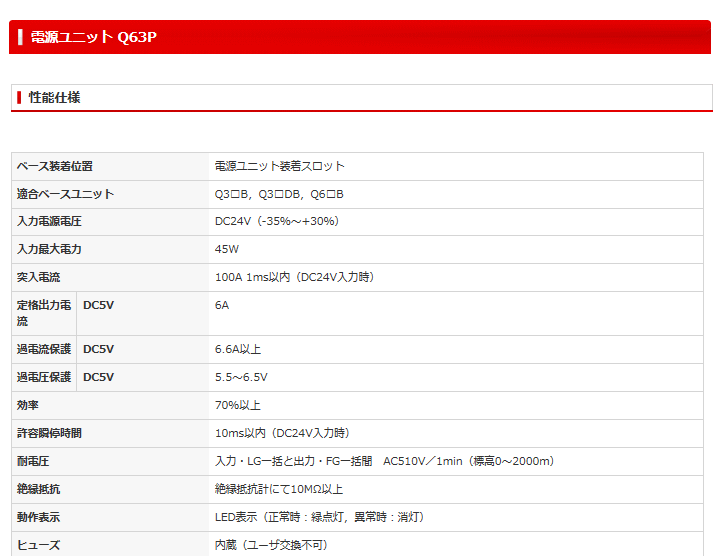Click DC5V in the 定格出力電流 row
The width and height of the screenshot is (715, 556).
tap(98, 305)
